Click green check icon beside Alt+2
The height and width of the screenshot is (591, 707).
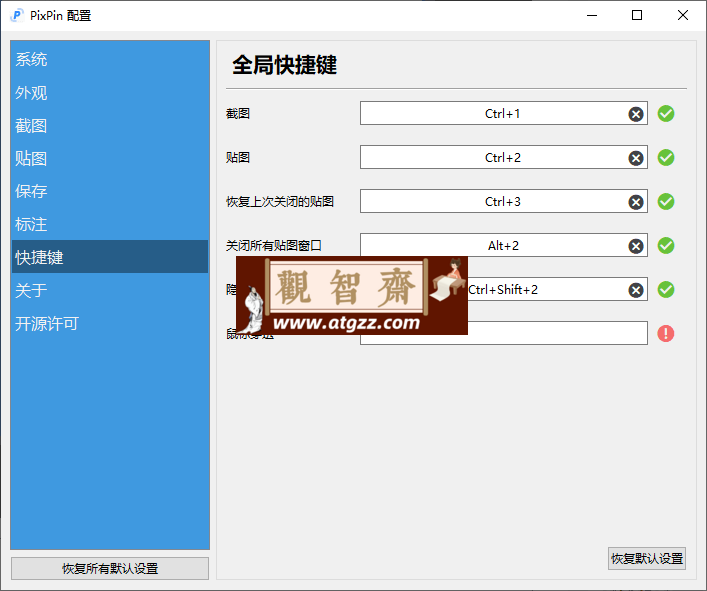point(666,246)
